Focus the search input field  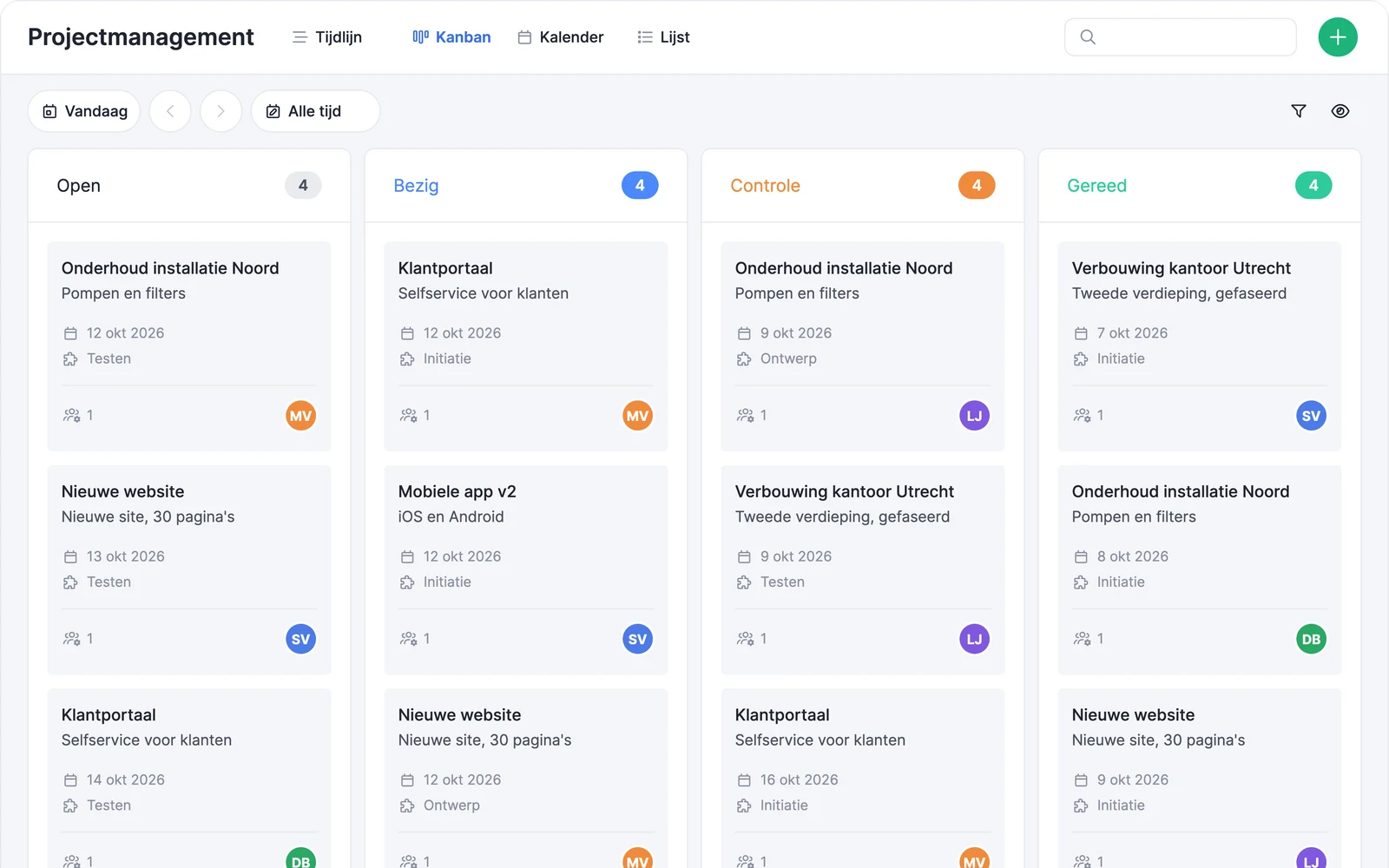[1181, 37]
